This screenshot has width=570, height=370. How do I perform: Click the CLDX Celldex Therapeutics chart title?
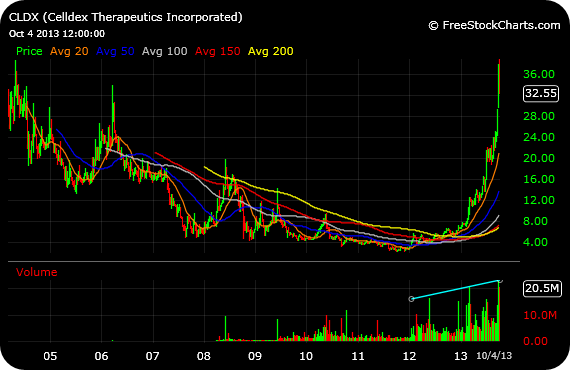coord(125,17)
